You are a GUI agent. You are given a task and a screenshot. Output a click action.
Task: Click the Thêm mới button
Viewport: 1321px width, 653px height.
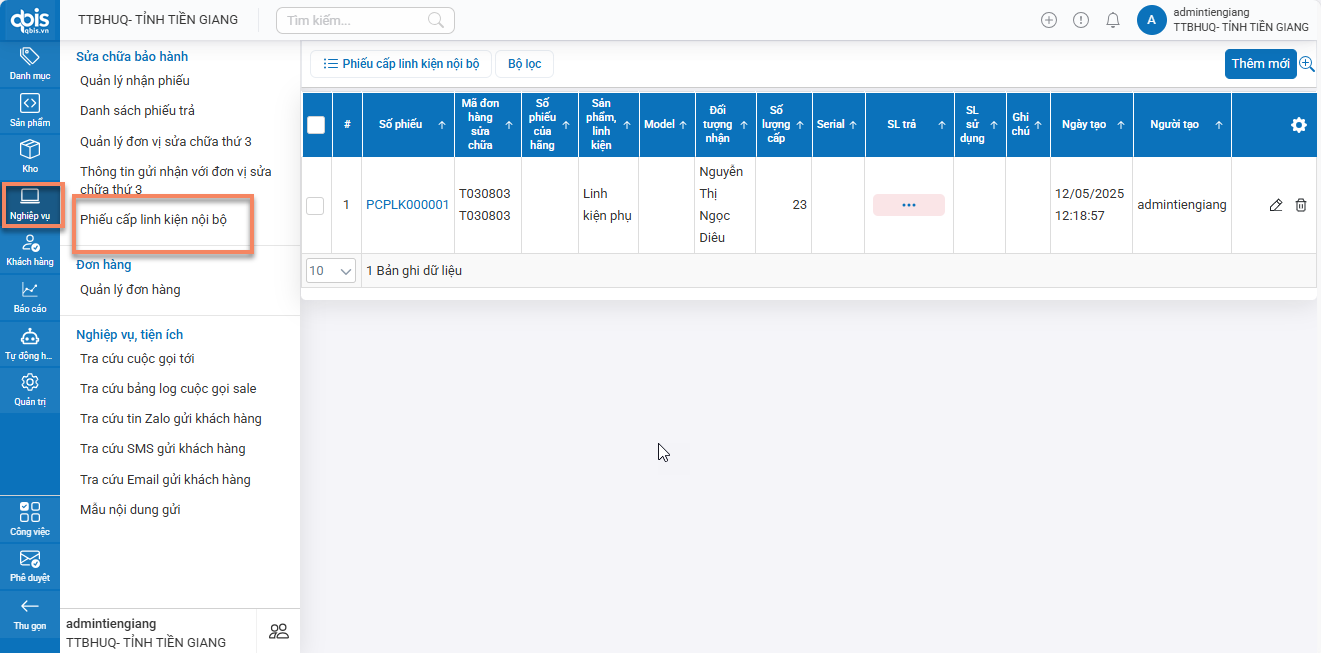tap(1260, 63)
